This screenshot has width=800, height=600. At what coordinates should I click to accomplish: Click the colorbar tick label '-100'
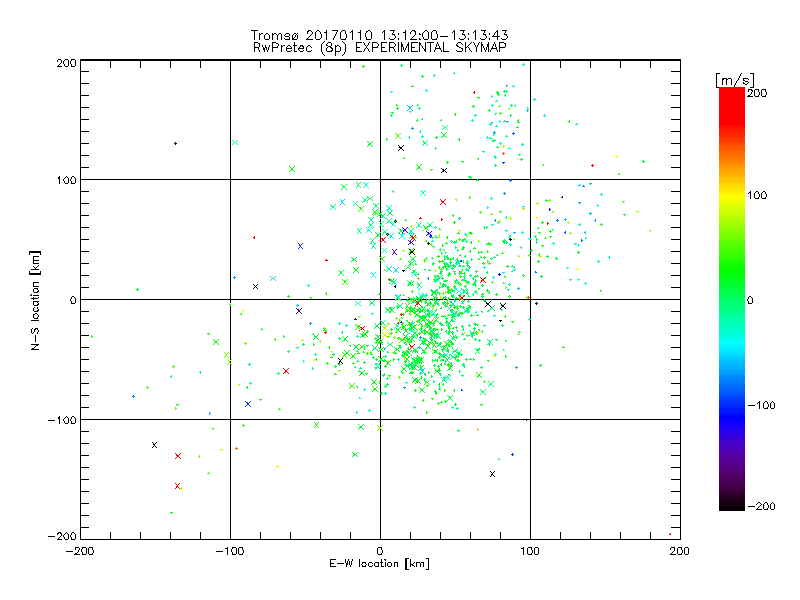(761, 405)
